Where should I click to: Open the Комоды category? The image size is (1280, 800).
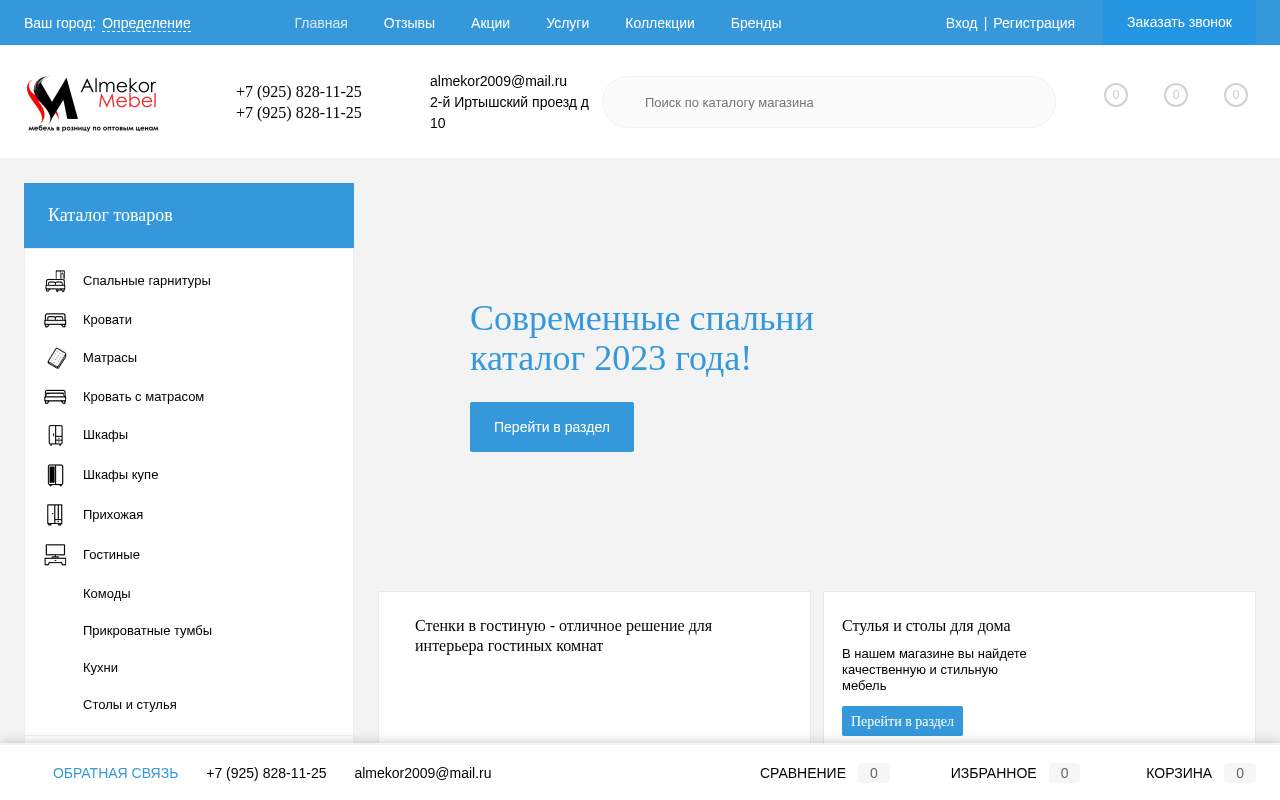(107, 594)
